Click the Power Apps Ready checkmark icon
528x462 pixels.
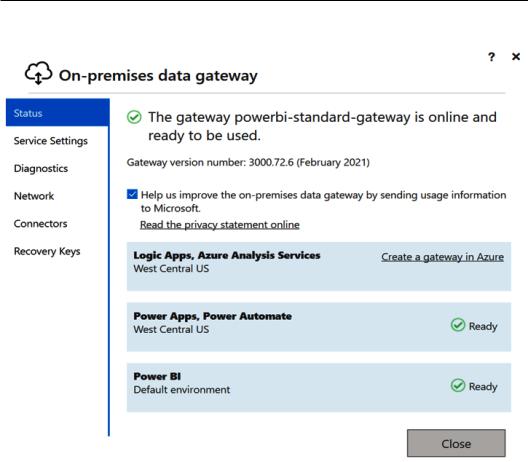click(x=458, y=325)
